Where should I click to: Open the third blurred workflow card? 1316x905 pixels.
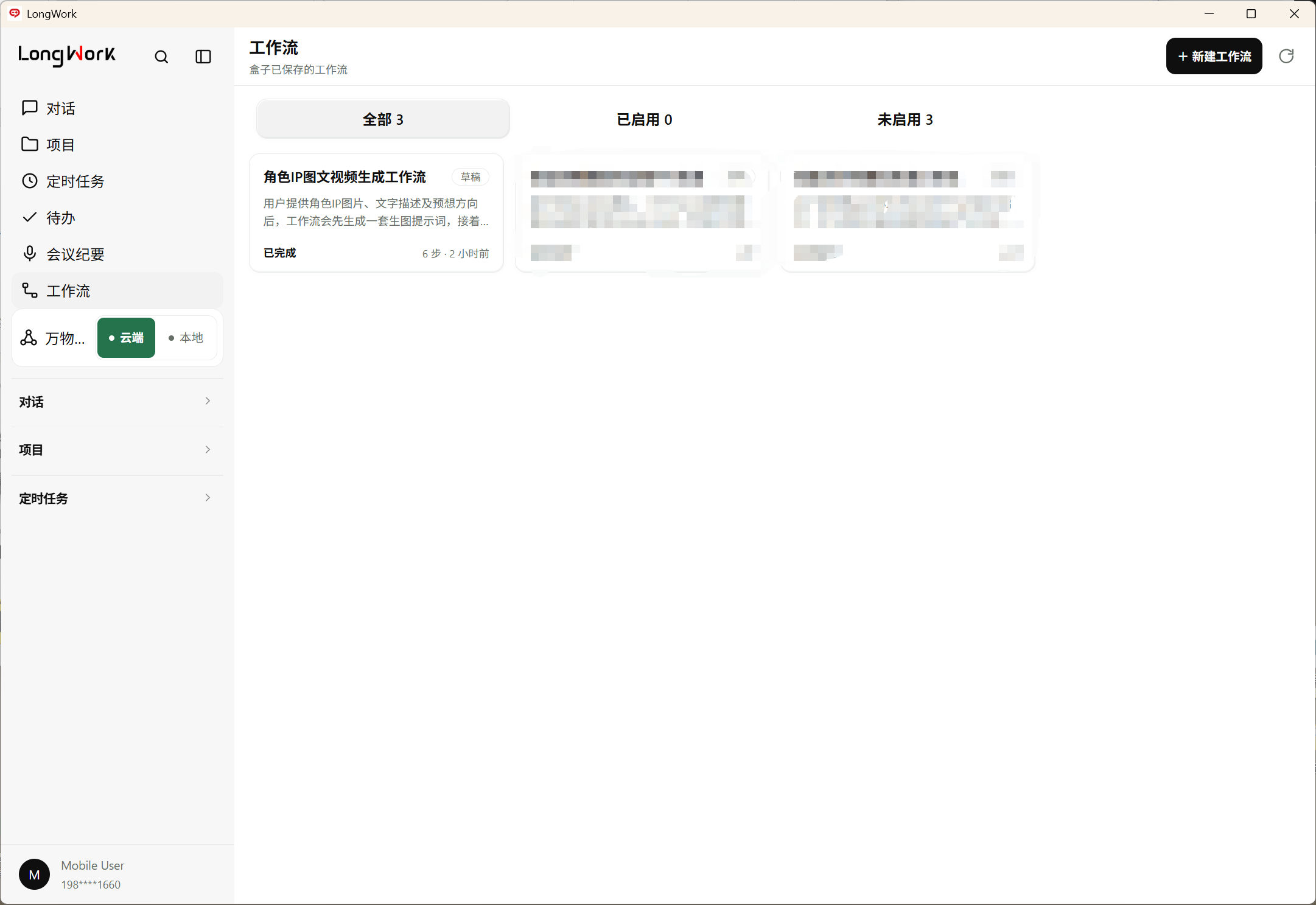click(x=908, y=213)
